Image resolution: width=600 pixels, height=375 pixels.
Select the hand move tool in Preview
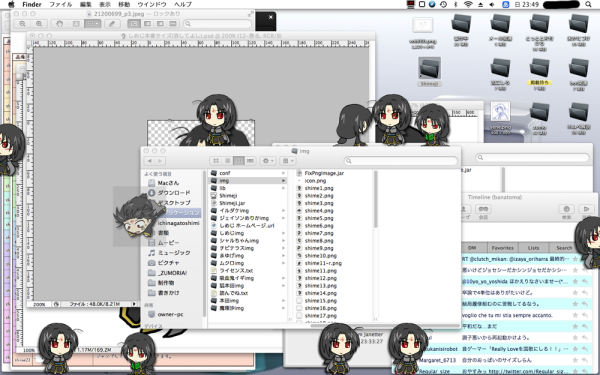[59, 24]
